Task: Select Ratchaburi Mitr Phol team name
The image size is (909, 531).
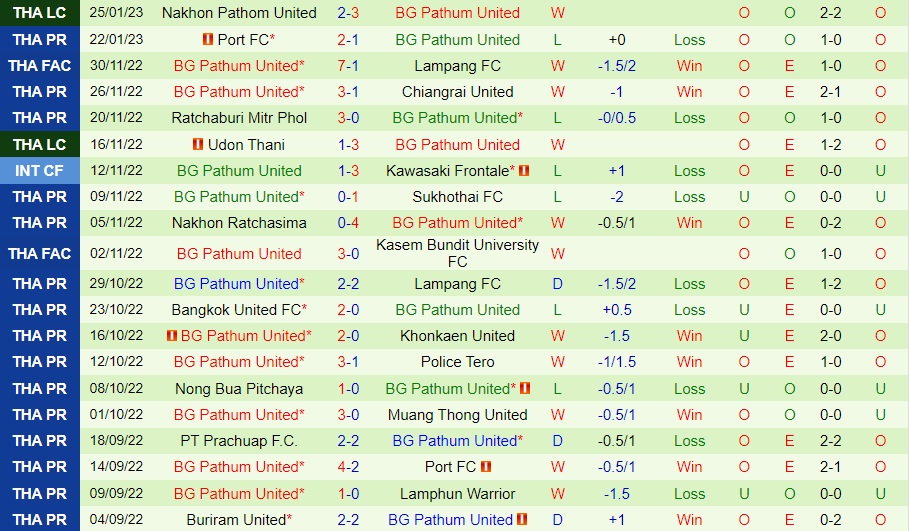Action: tap(239, 118)
